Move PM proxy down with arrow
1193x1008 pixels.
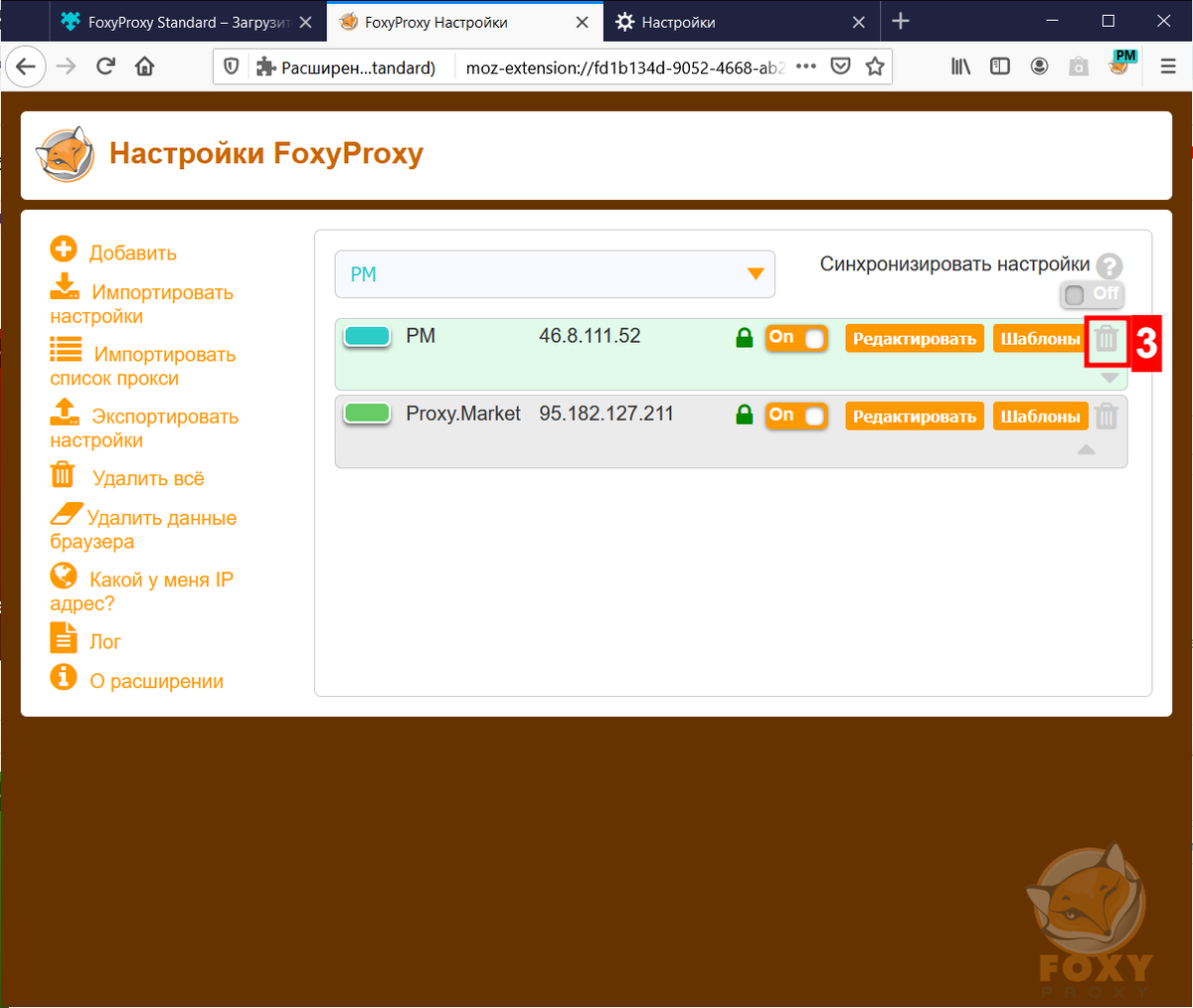coord(1110,378)
